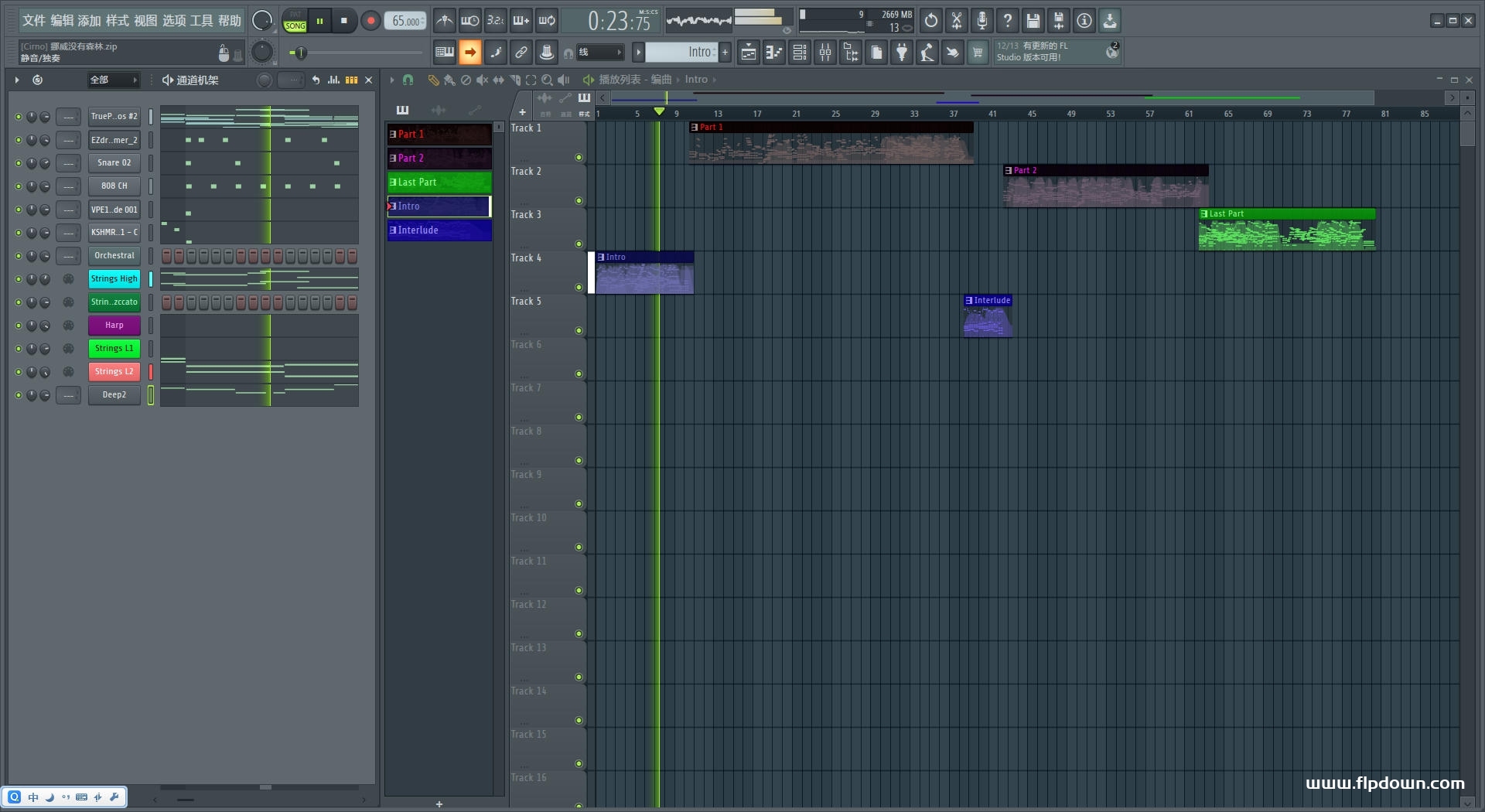
Task: Click the typing keyboard to piano icon
Action: point(445,53)
